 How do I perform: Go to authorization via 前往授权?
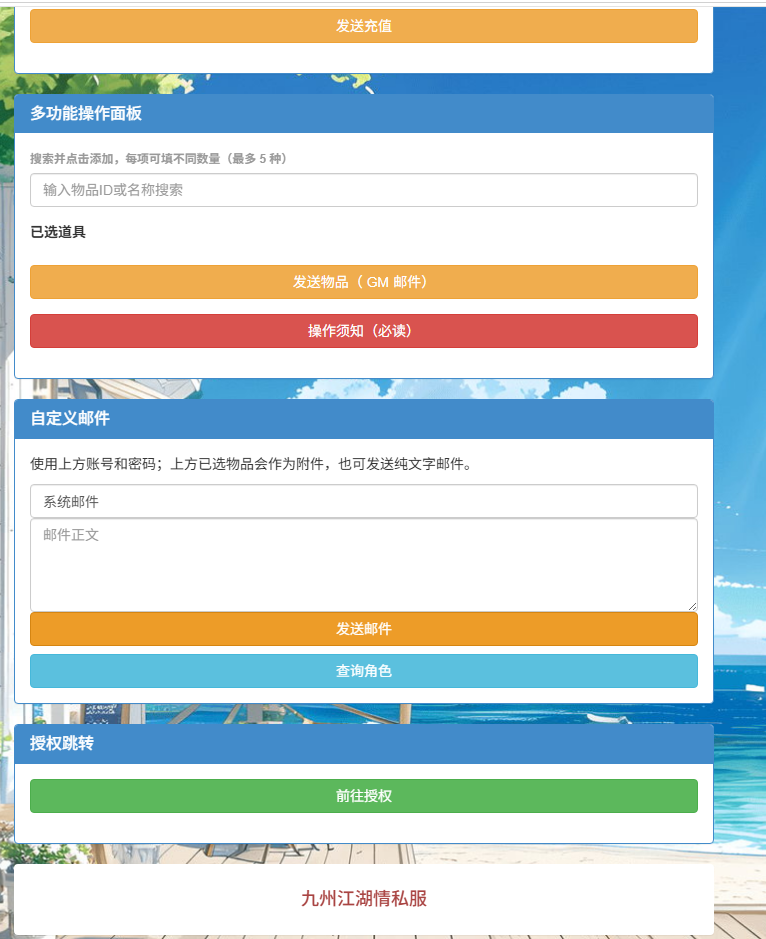tap(364, 796)
